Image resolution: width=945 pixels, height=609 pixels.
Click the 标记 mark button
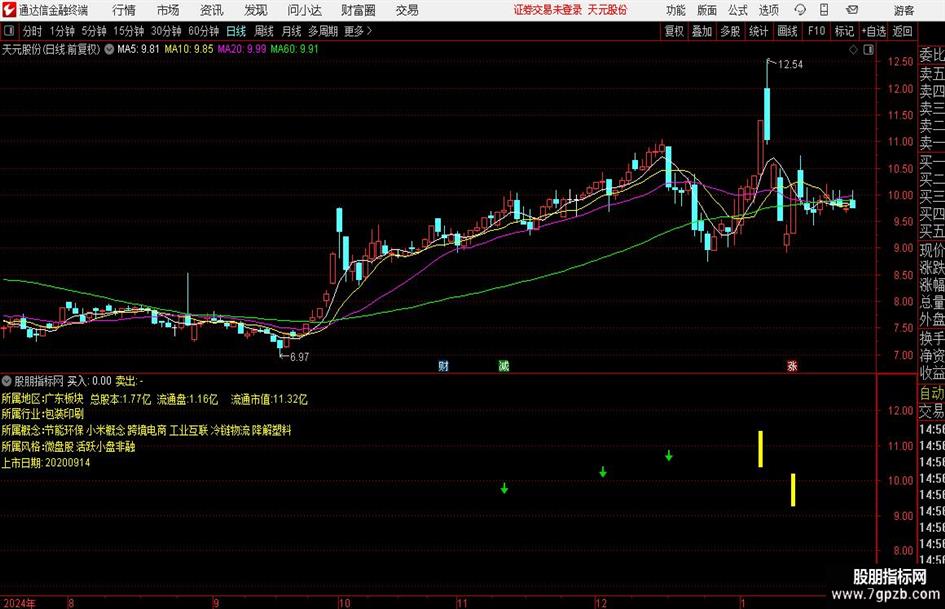[x=844, y=31]
